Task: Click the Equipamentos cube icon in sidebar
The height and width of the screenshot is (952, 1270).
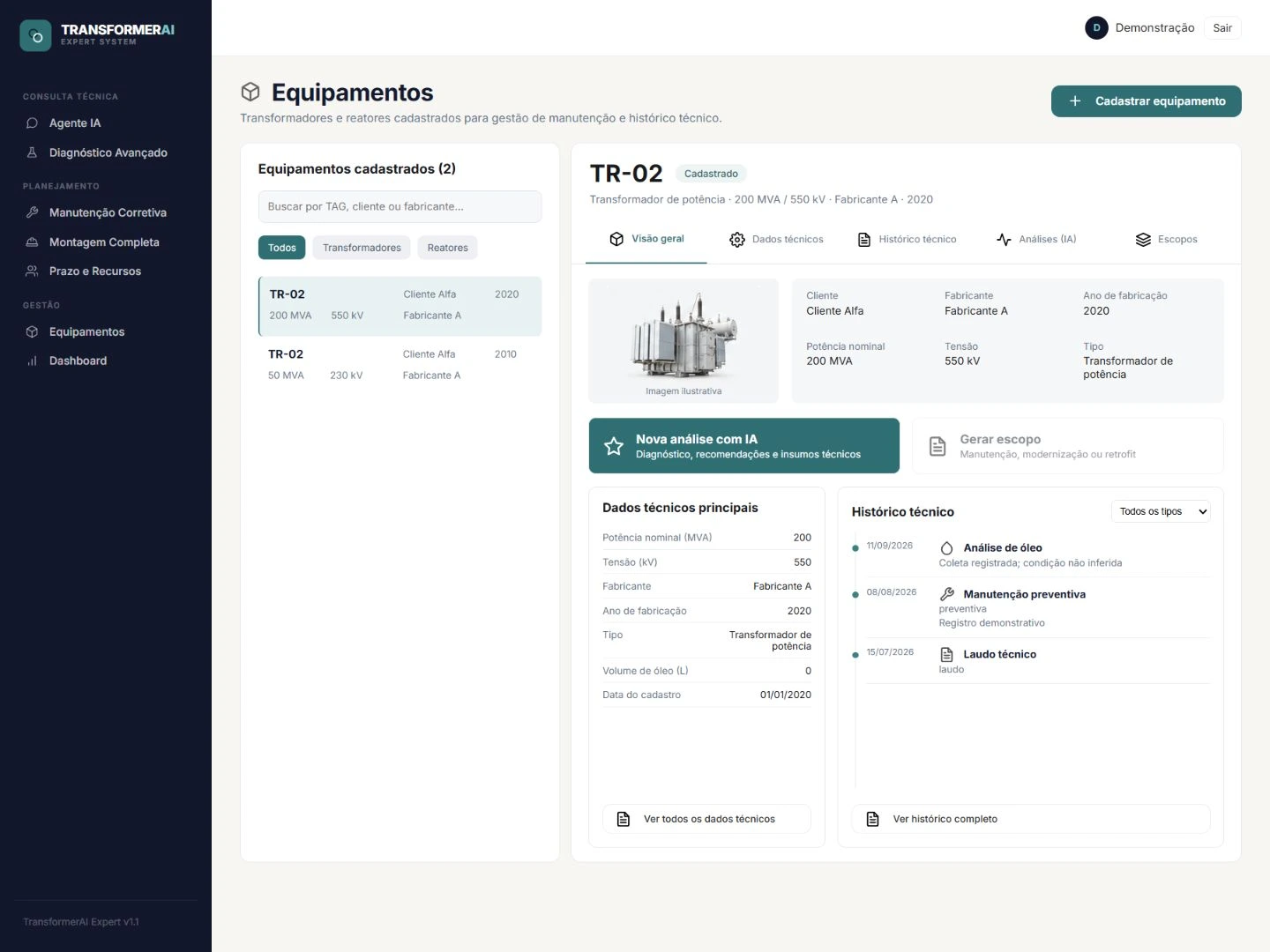Action: [x=32, y=331]
